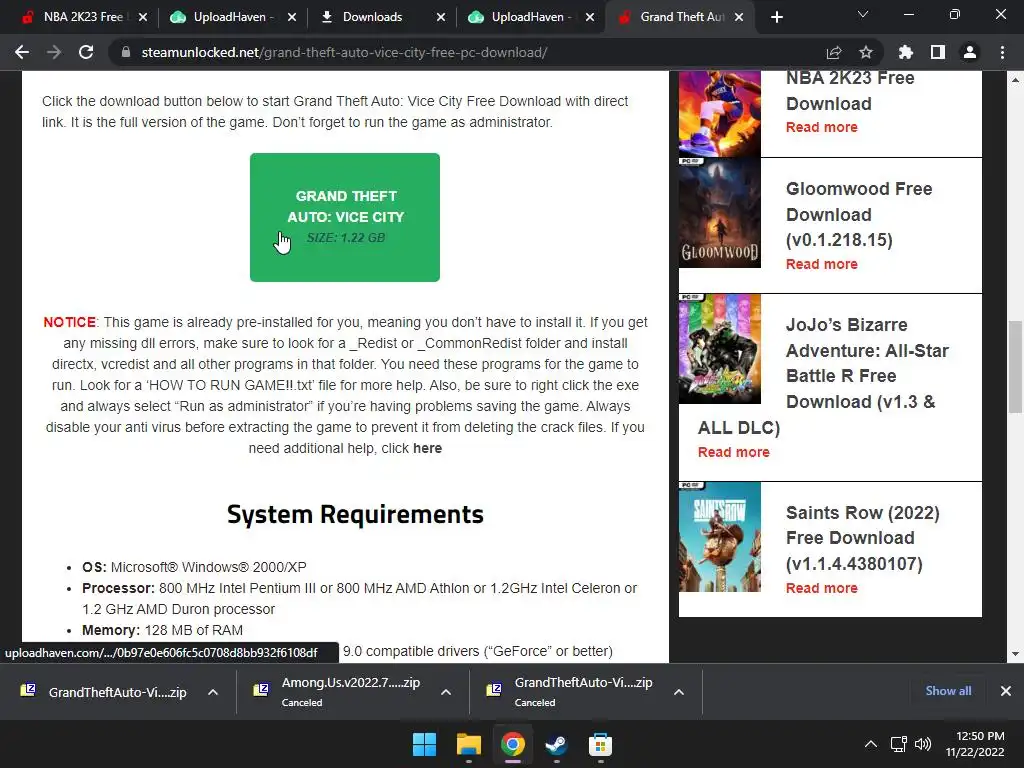The width and height of the screenshot is (1024, 768).
Task: Open the Gloomwood Free Download title
Action: coord(859,214)
